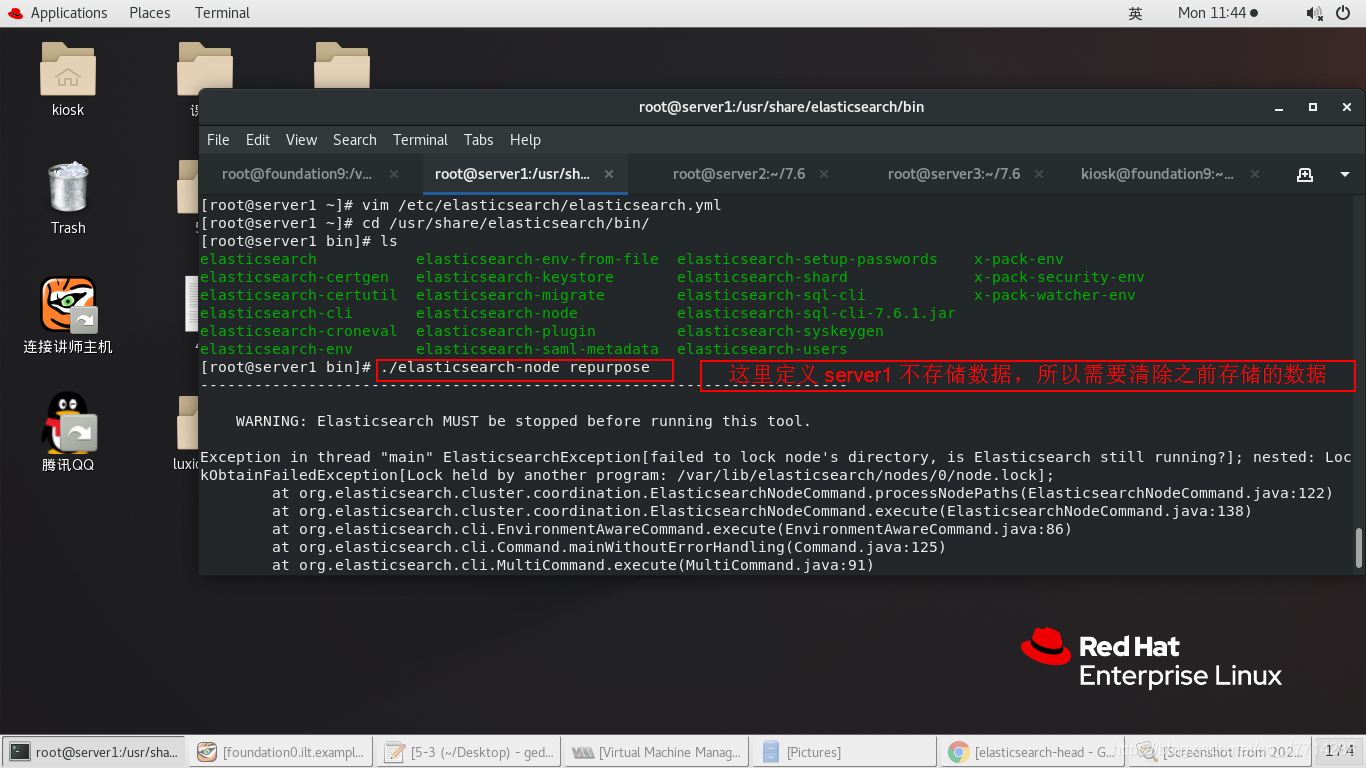Minimize the terminal window
The image size is (1366, 768).
(1278, 107)
